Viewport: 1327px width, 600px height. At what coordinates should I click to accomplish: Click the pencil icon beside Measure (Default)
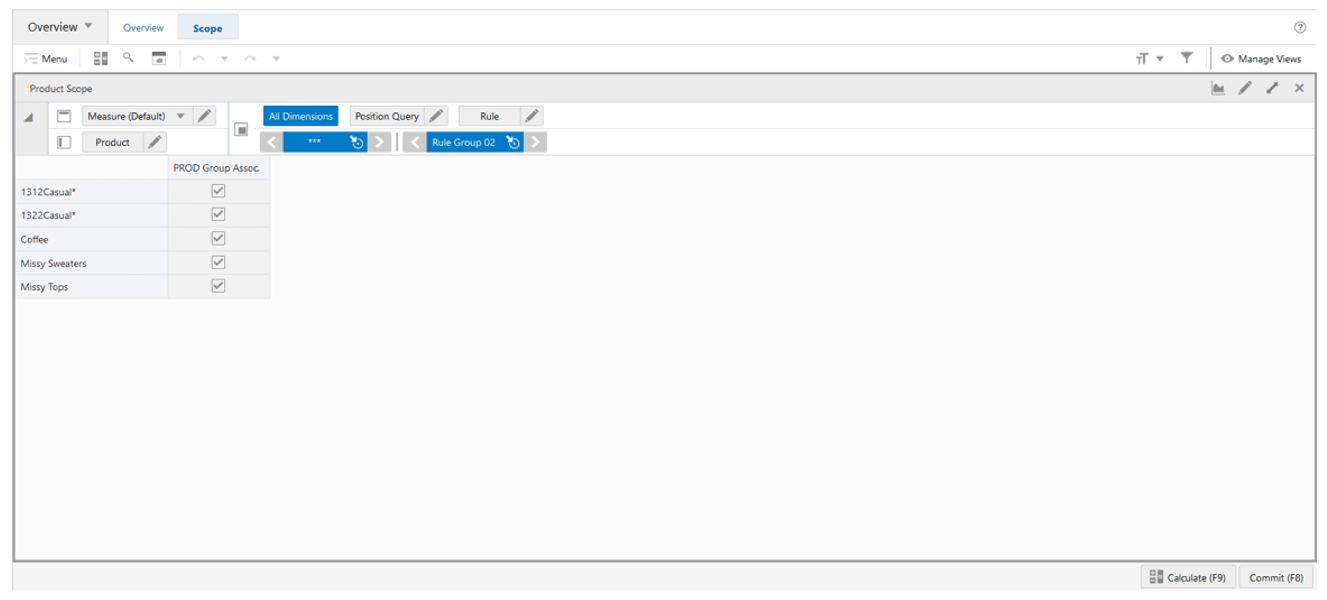point(205,115)
